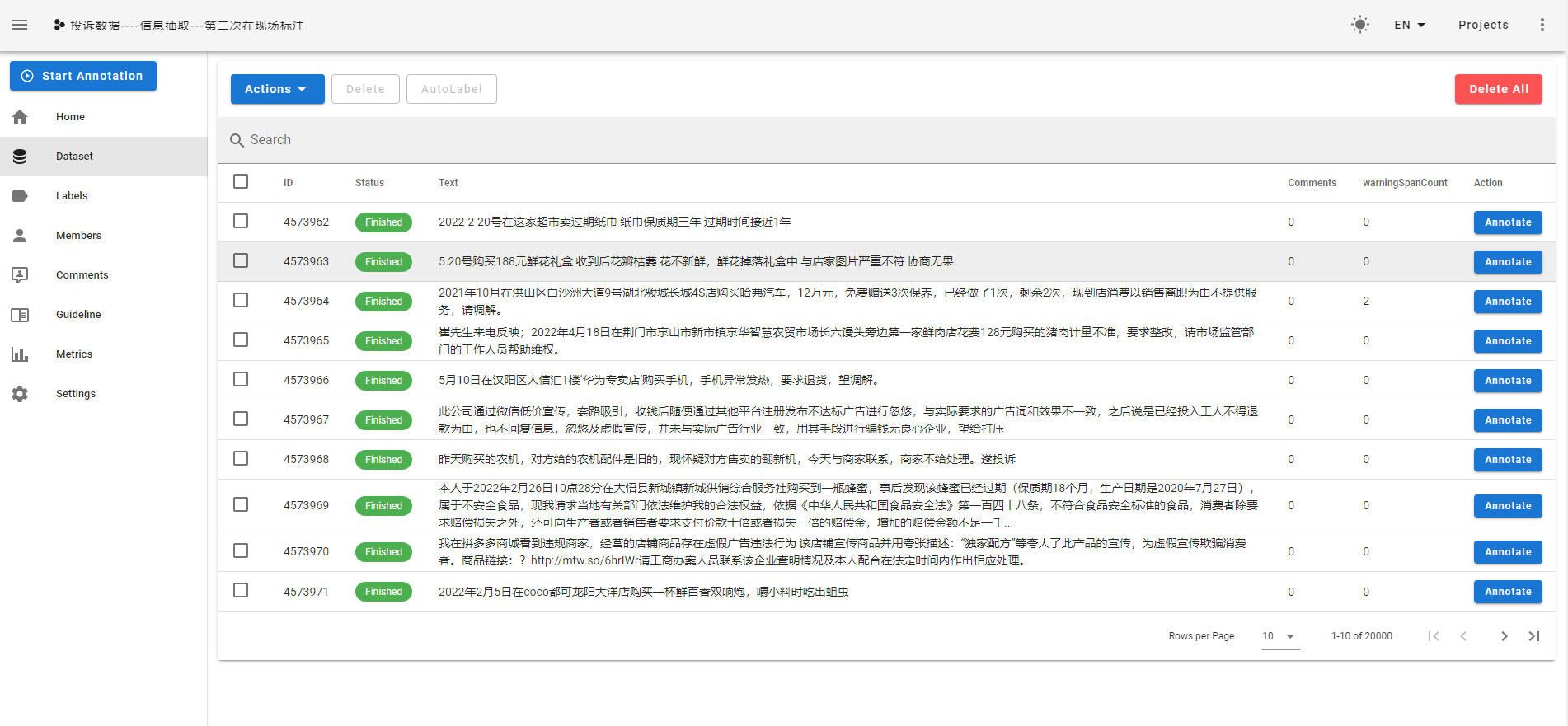This screenshot has height=726, width=1568.
Task: Annotate the row with ID 4573966
Action: point(1508,381)
